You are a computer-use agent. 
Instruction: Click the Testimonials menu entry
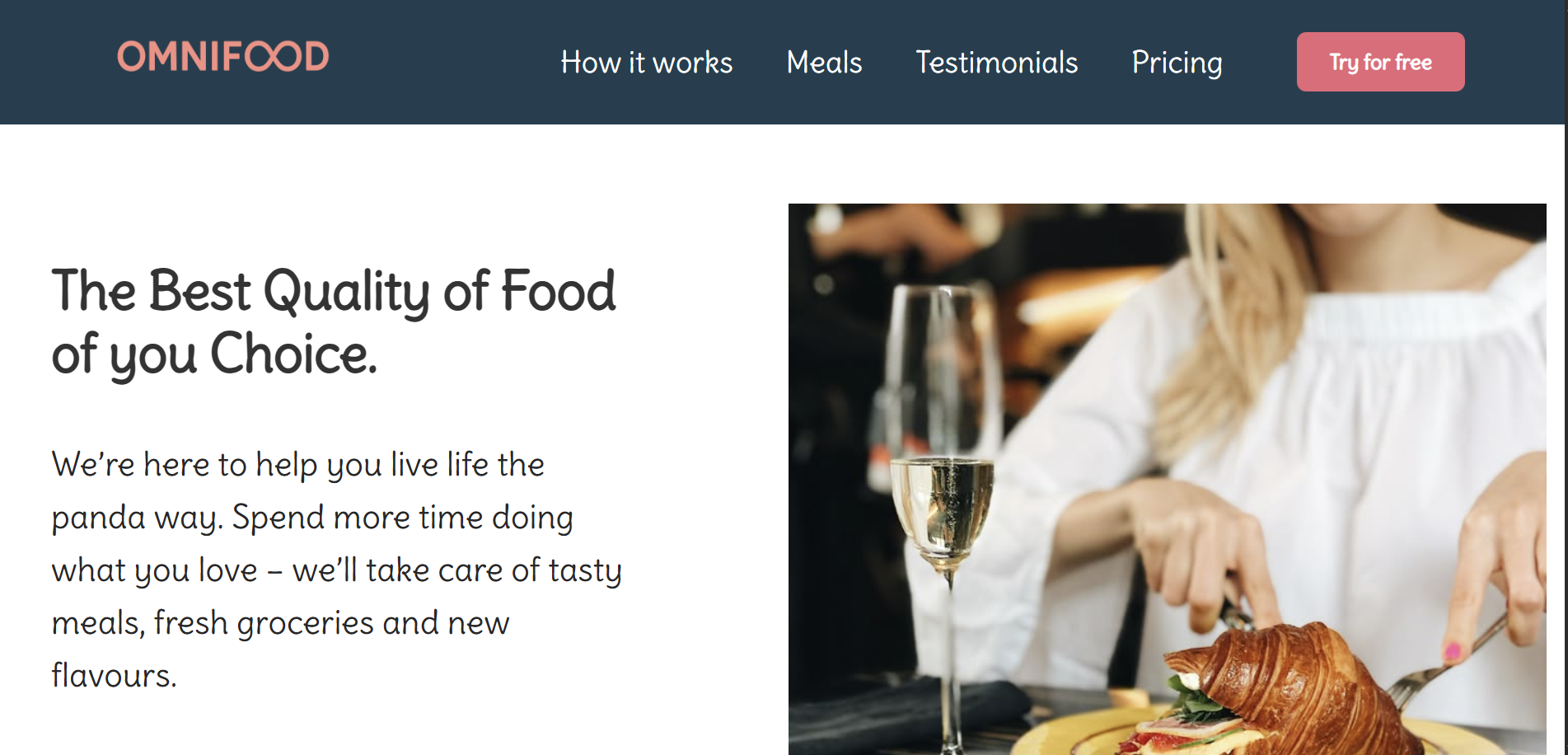996,62
